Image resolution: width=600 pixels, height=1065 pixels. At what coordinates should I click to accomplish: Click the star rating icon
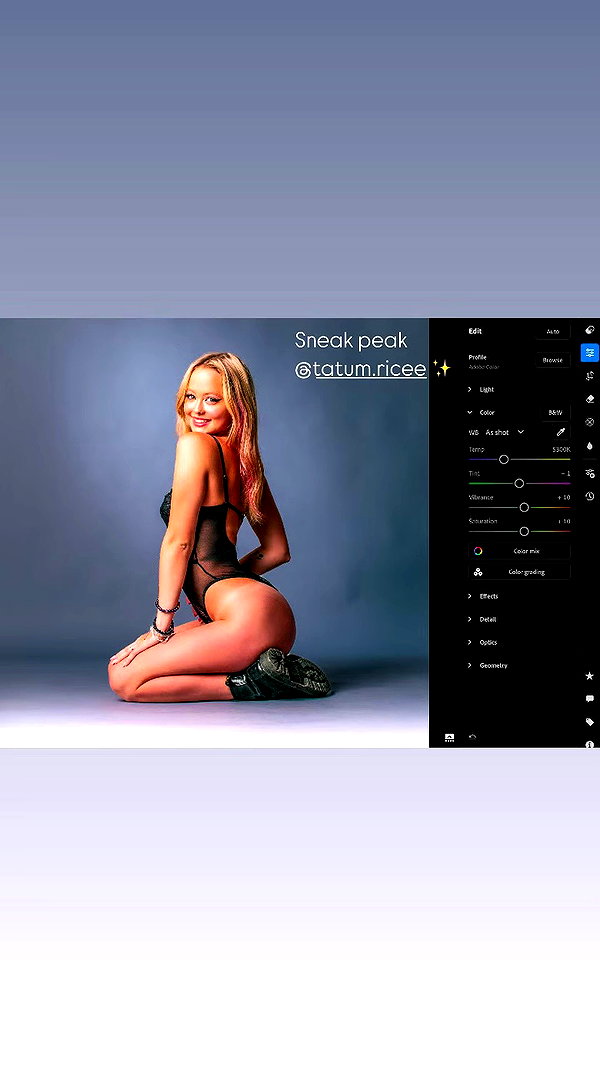click(x=589, y=676)
